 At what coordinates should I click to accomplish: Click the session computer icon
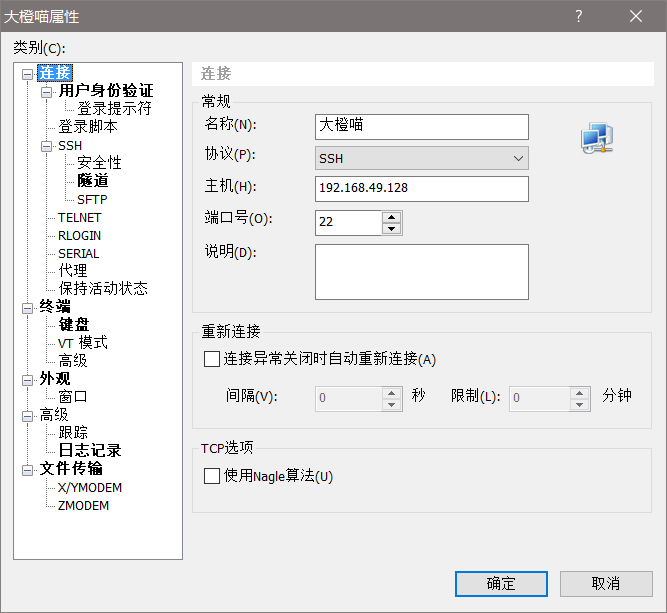[x=597, y=138]
